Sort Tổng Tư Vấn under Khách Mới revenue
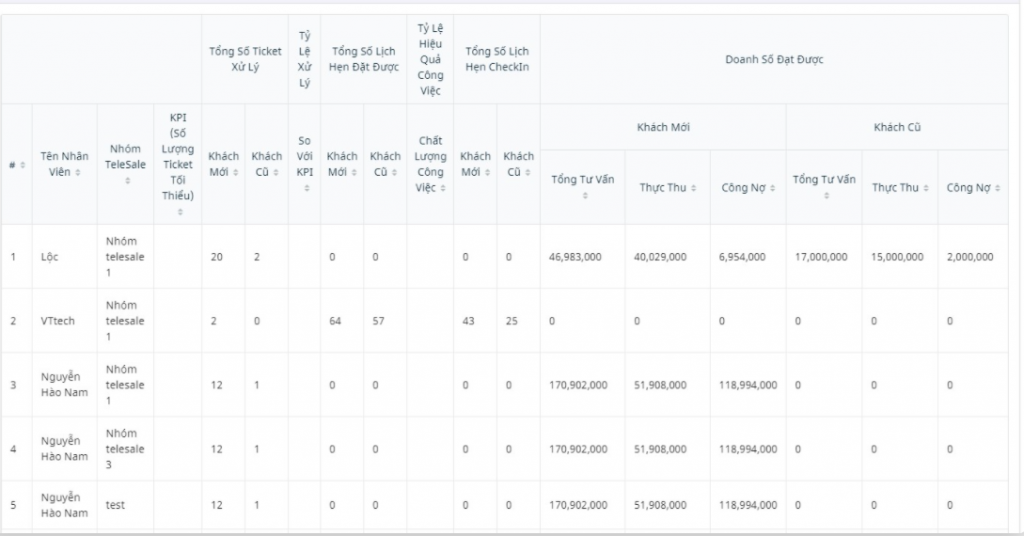The height and width of the screenshot is (536, 1024). (584, 195)
